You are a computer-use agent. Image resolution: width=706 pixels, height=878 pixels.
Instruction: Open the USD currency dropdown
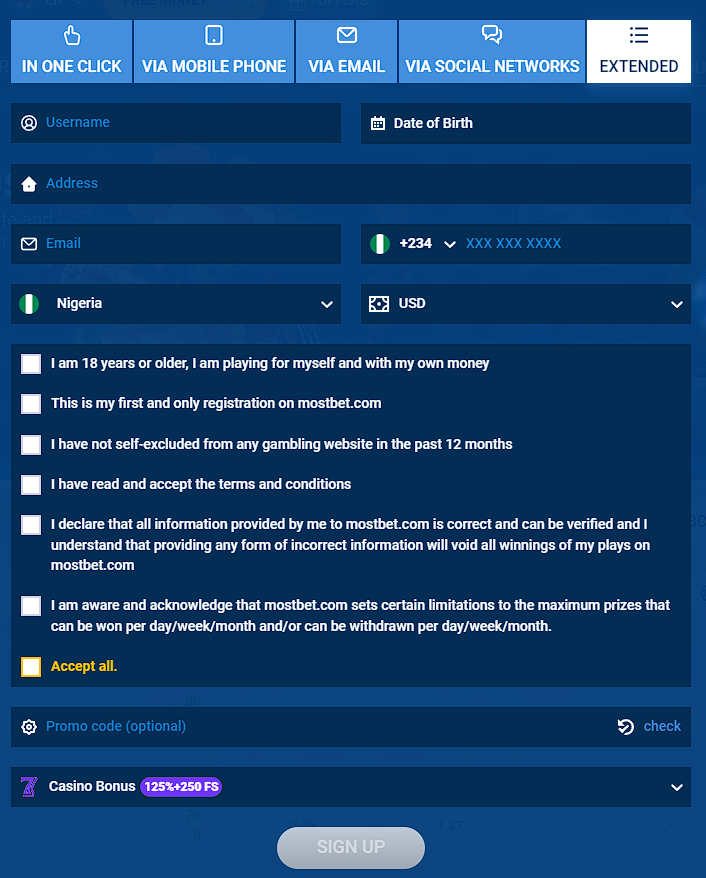(677, 304)
